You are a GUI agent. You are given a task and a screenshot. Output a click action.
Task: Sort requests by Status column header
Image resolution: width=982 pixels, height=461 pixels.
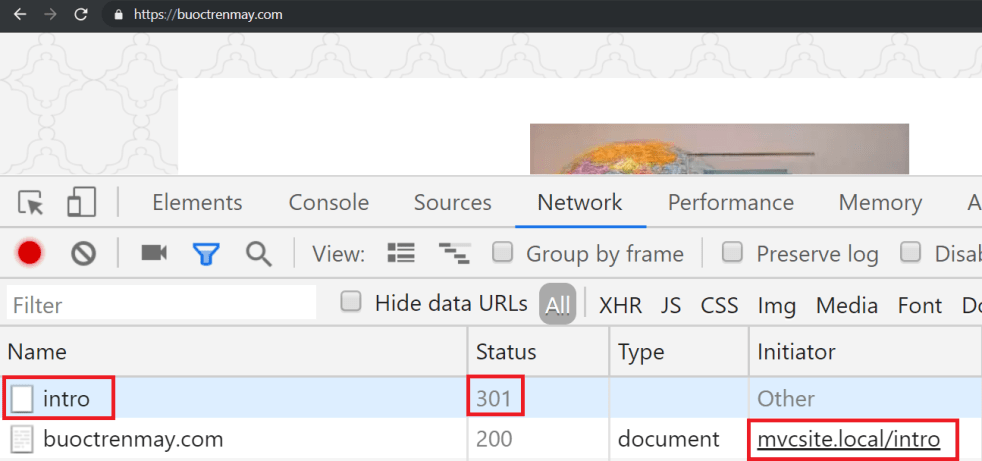pyautogui.click(x=506, y=352)
